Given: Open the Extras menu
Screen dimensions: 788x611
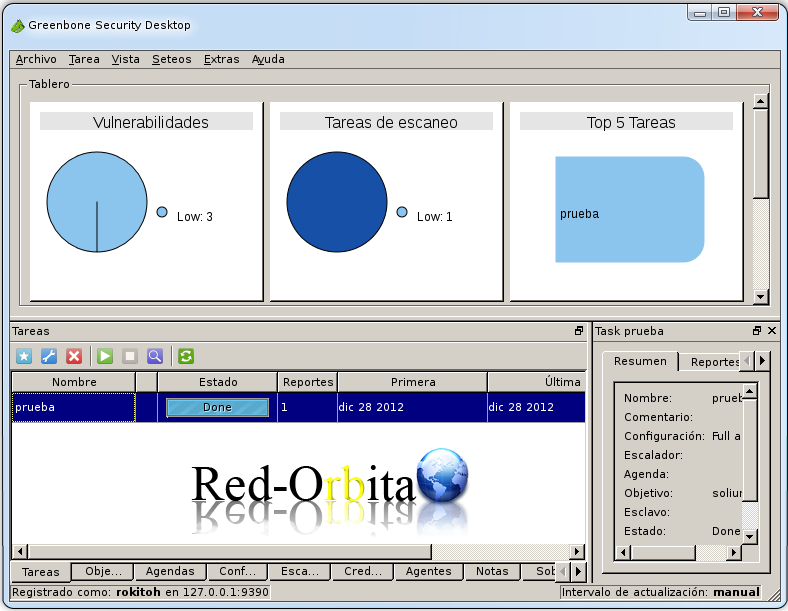Looking at the screenshot, I should pyautogui.click(x=221, y=59).
